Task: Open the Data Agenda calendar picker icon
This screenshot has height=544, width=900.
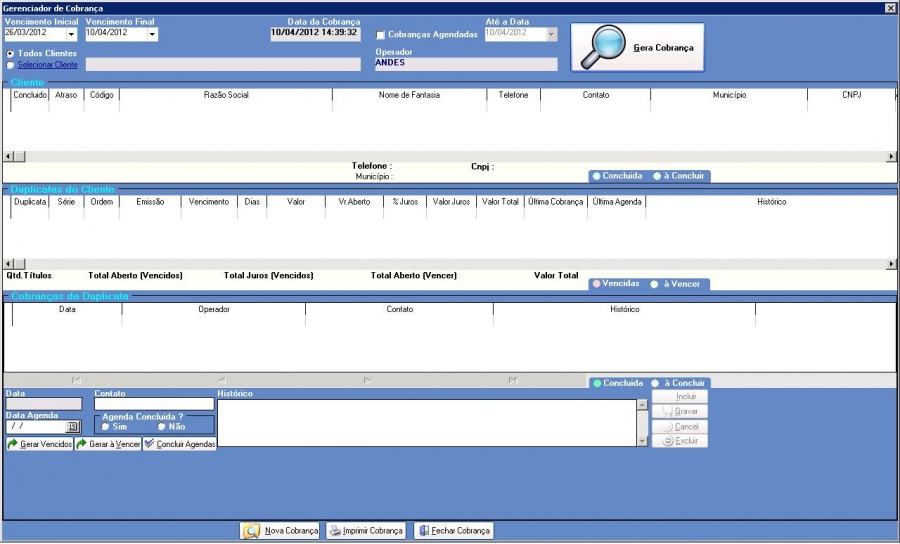Action: coord(72,426)
